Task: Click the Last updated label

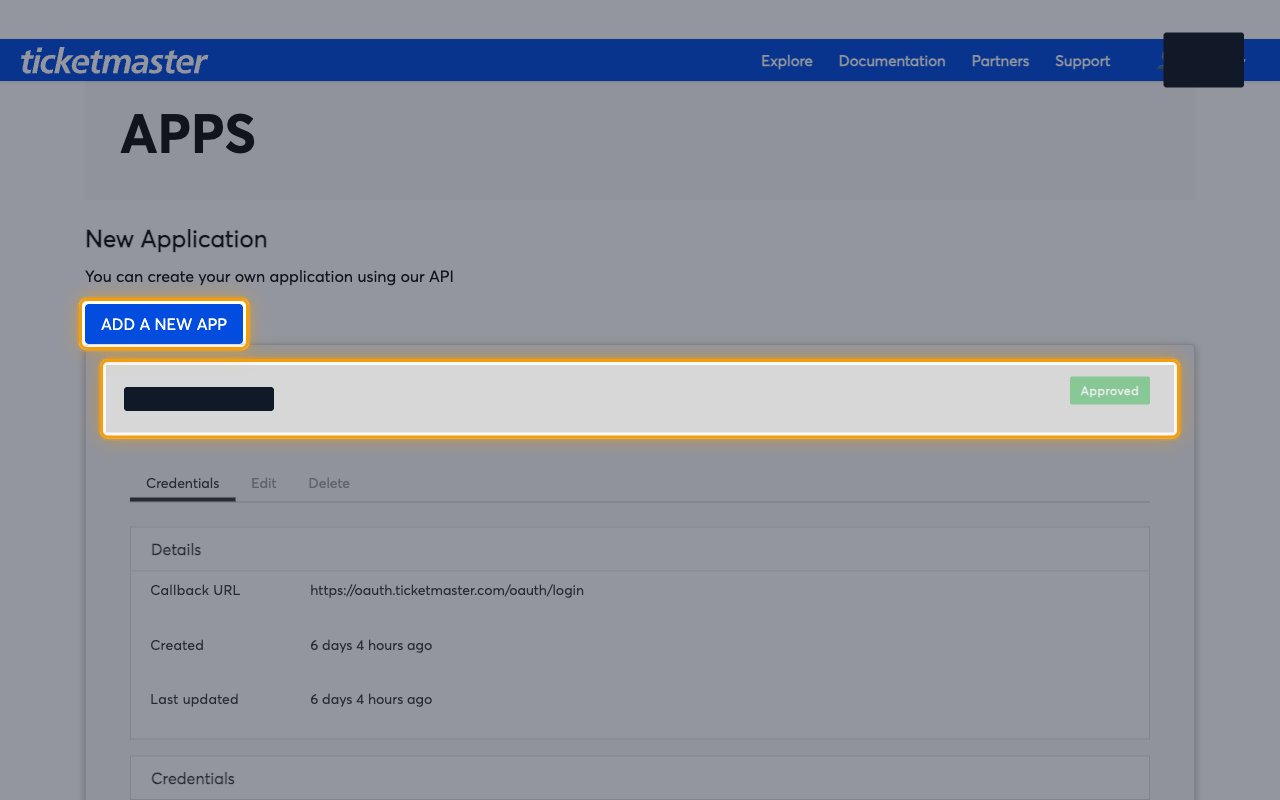Action: 194,699
